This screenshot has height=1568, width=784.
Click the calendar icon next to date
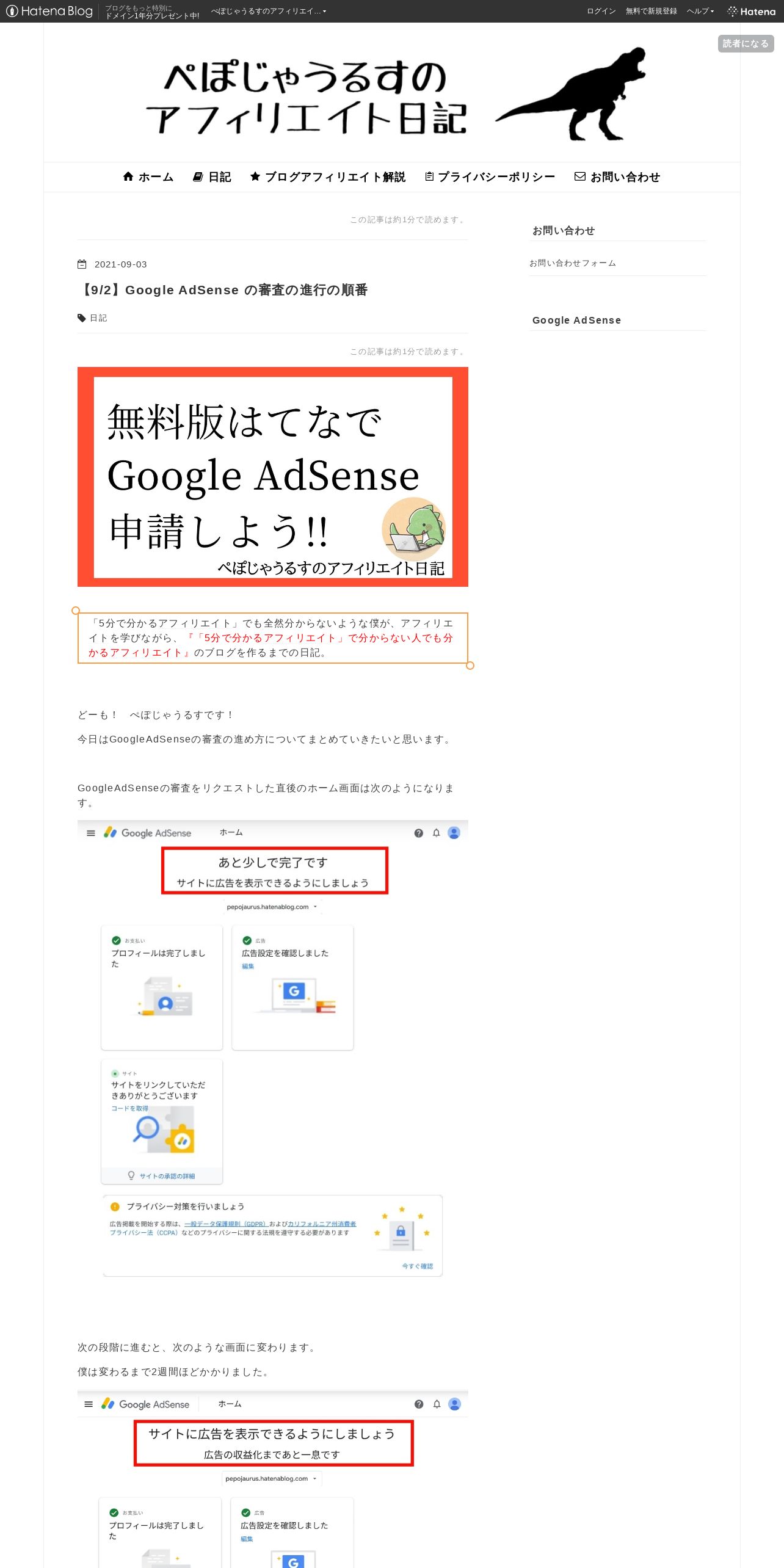[x=82, y=264]
